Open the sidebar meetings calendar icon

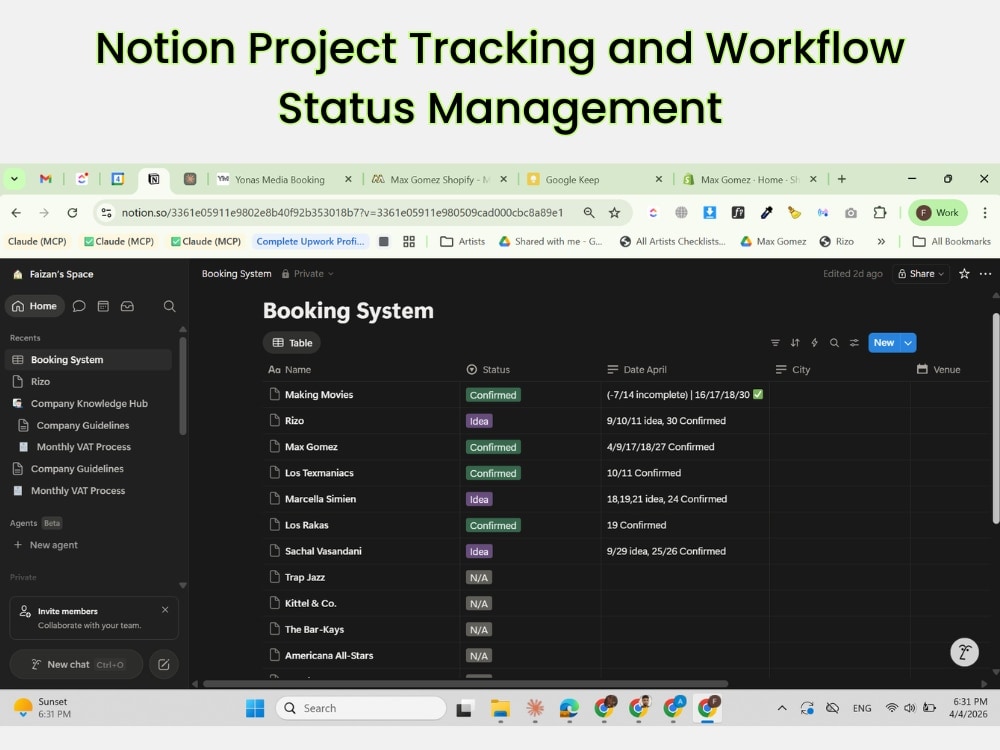point(103,306)
